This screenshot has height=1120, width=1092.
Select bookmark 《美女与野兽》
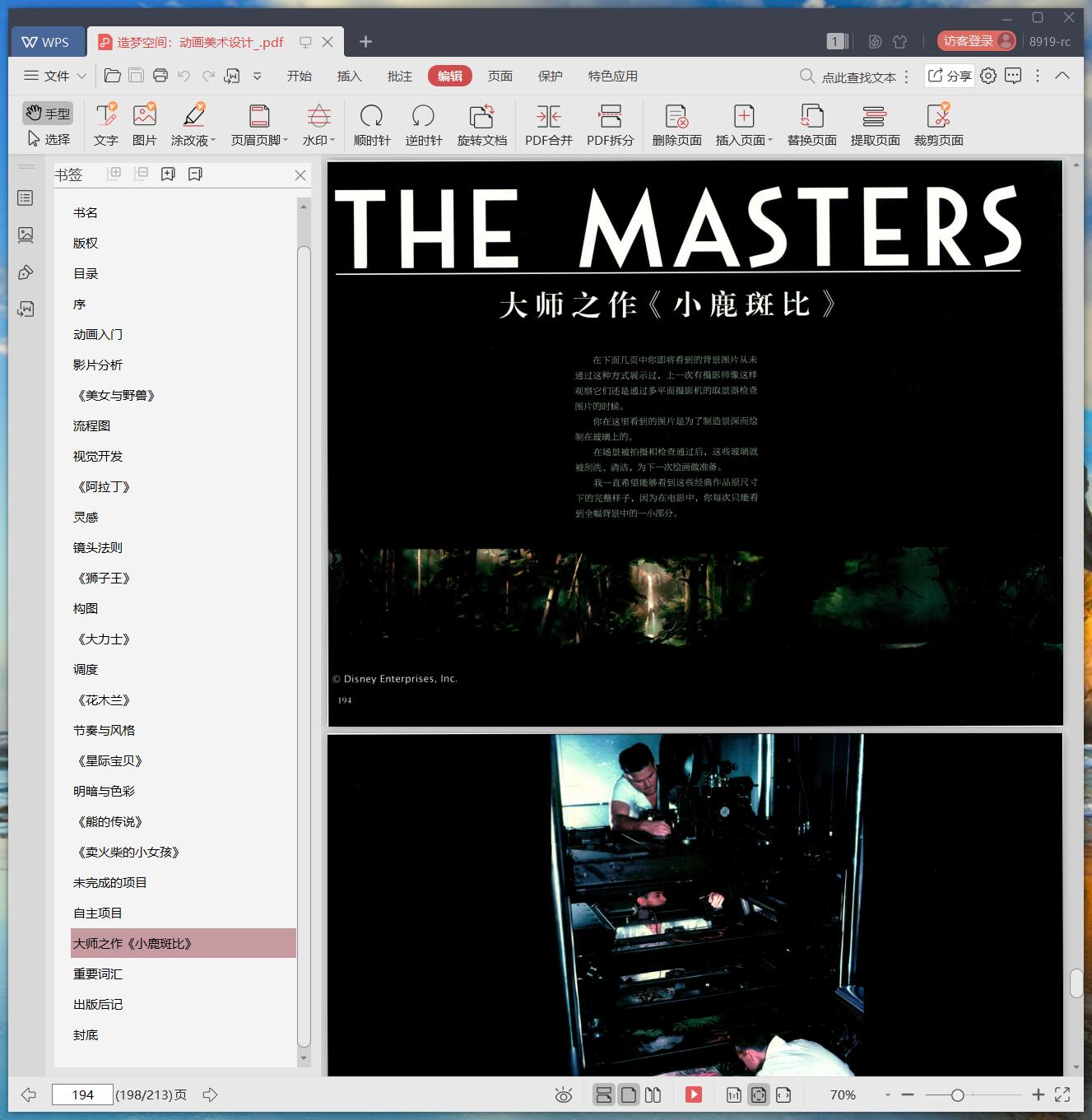pos(115,395)
